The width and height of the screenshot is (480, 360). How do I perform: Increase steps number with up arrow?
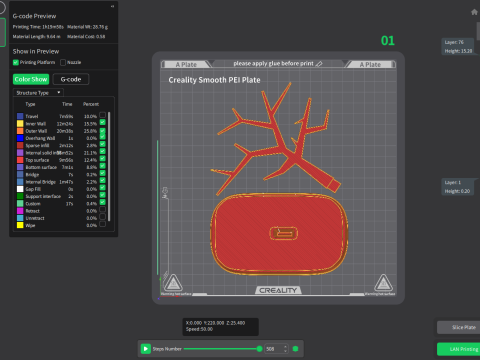pyautogui.click(x=285, y=347)
